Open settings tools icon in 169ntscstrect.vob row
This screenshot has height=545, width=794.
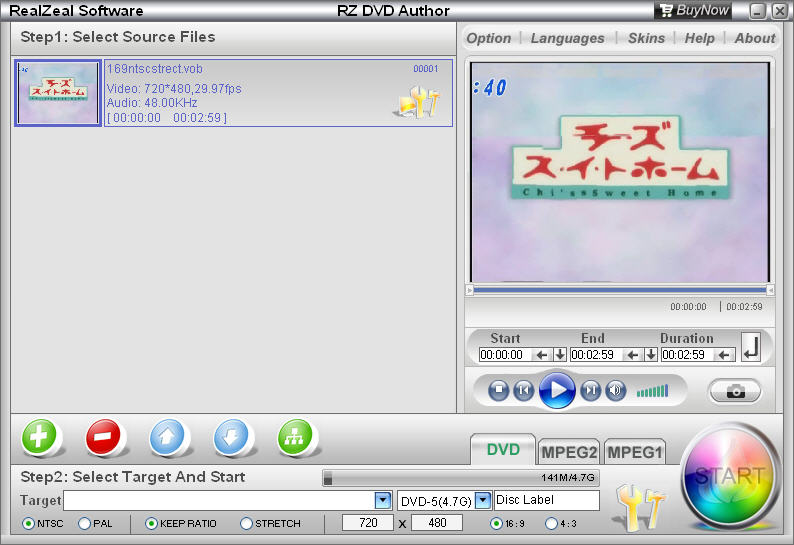click(417, 102)
